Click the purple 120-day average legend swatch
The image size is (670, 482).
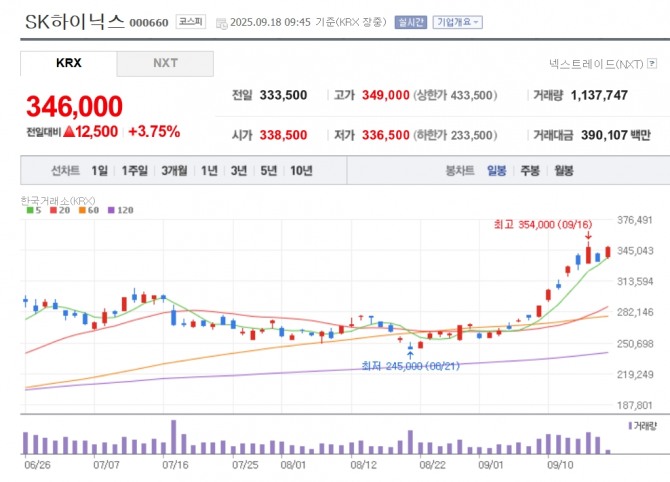(111, 210)
